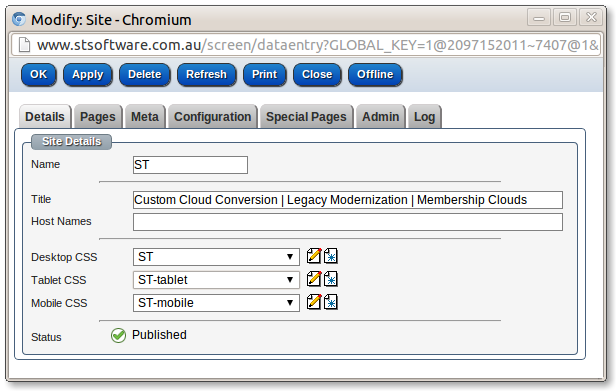616x391 pixels.
Task: Click the Print button
Action: coord(265,75)
